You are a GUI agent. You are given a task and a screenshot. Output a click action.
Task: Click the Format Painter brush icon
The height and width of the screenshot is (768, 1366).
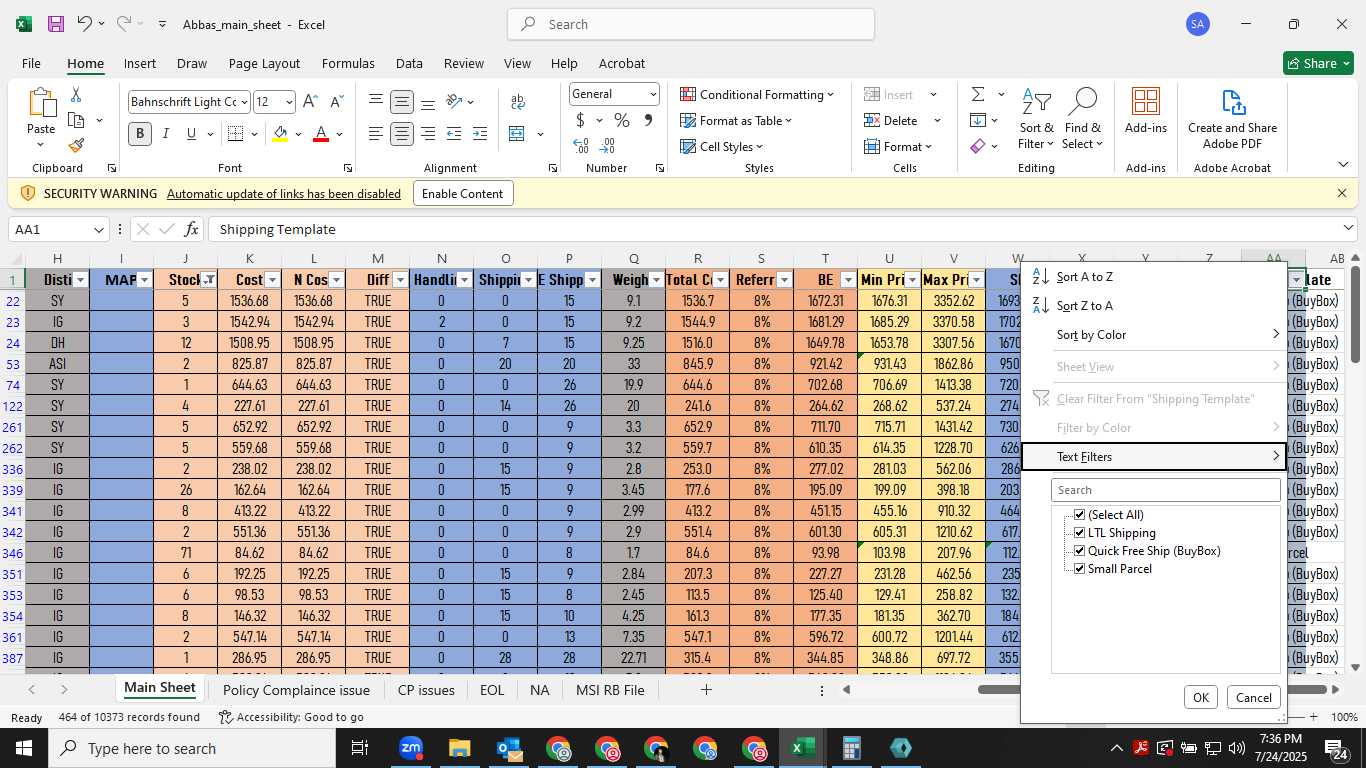pos(76,146)
